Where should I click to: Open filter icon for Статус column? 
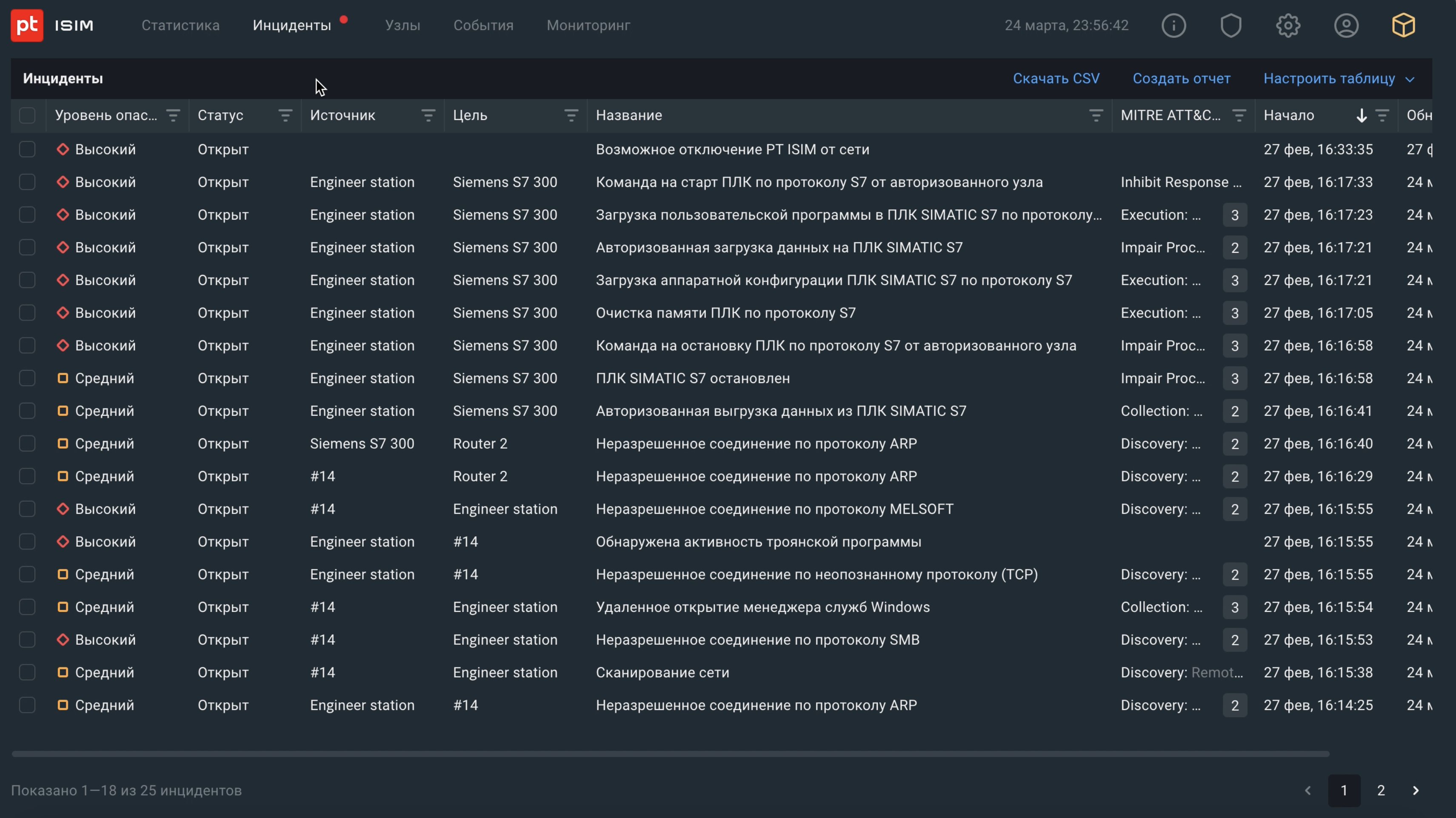pyautogui.click(x=285, y=115)
